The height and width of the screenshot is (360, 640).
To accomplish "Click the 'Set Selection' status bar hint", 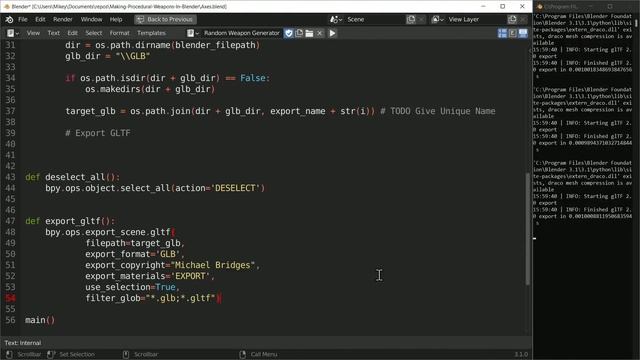I will click(x=77, y=354).
